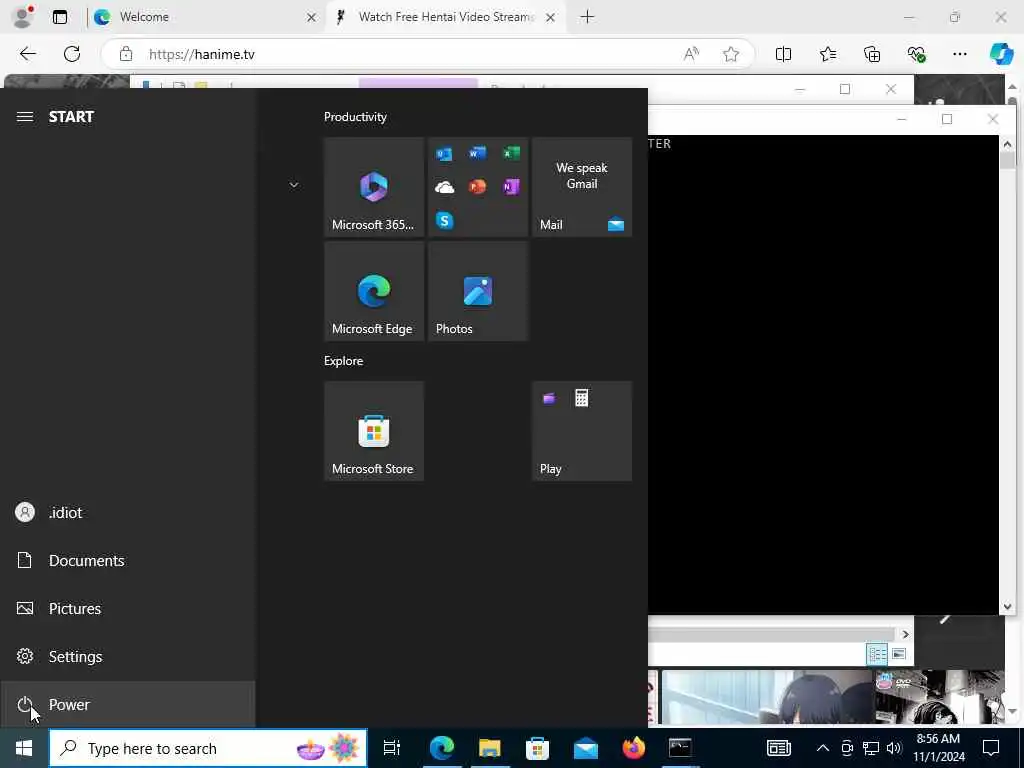Open Excel from the Office tile group
1024x768 pixels.
511,153
